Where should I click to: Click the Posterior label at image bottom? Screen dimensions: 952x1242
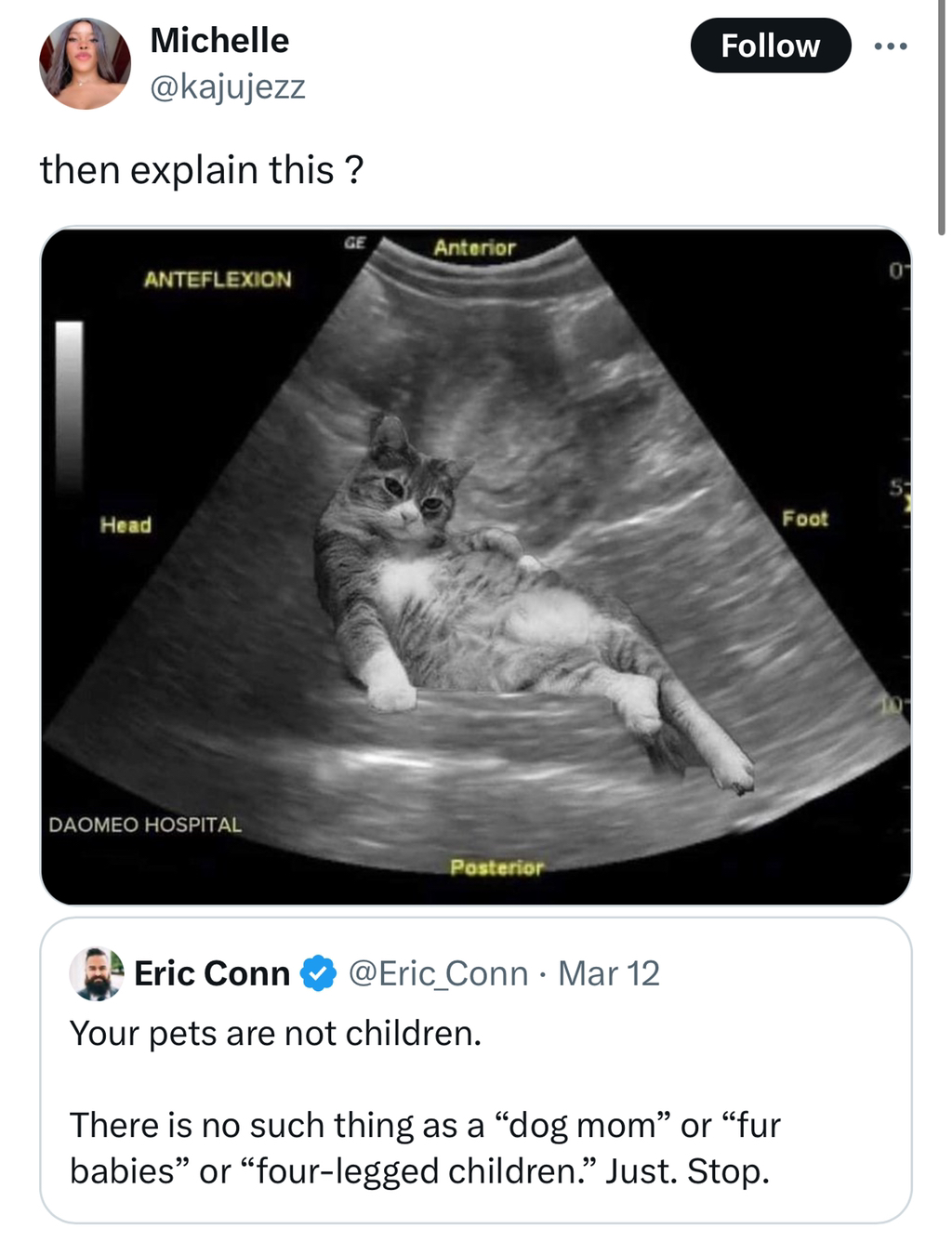coord(496,867)
